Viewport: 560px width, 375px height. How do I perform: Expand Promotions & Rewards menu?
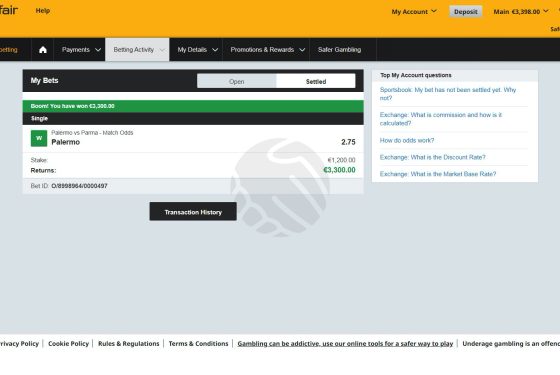pos(266,50)
